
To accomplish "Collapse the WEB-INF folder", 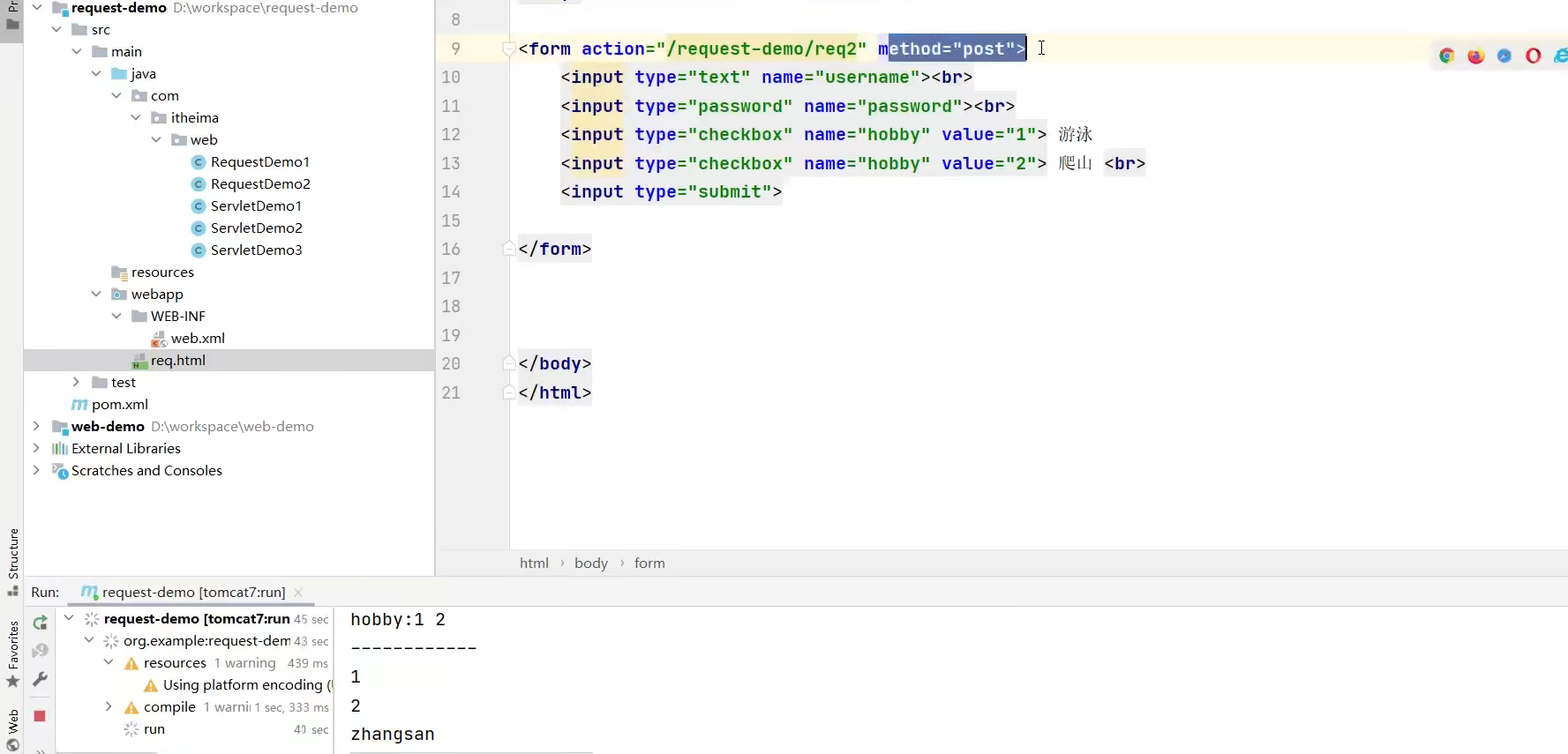I will pos(116,316).
